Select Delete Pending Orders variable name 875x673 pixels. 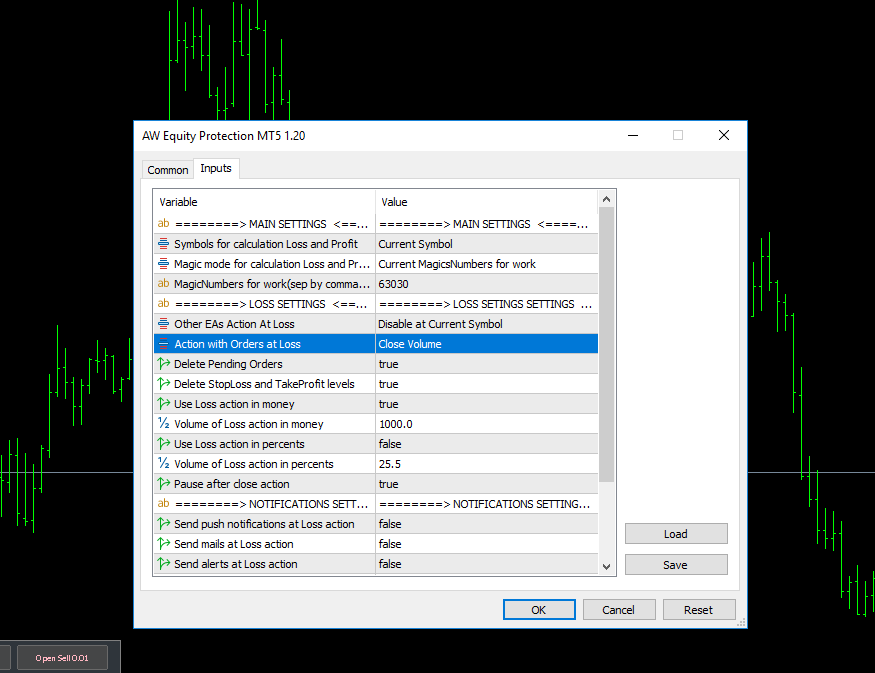click(x=228, y=364)
